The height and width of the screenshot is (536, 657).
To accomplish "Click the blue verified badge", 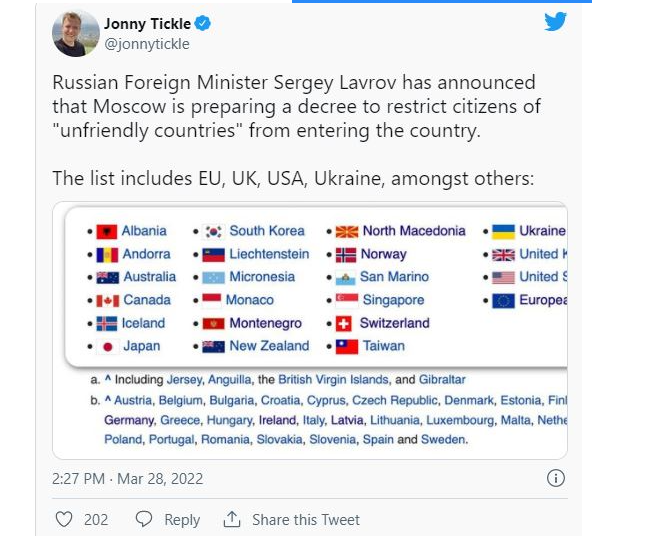I will 203,24.
